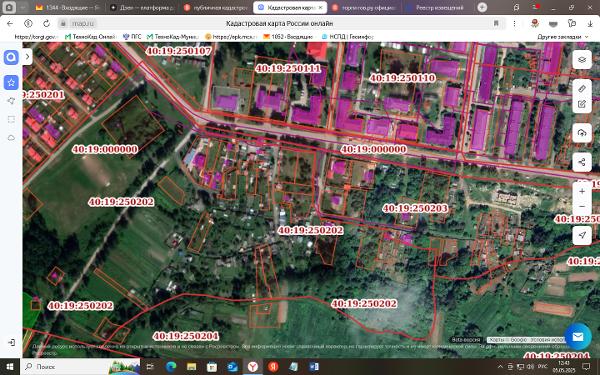600x375 pixels.
Task: Open the ТехноКад Онлайн bookmark
Action: (x=90, y=37)
